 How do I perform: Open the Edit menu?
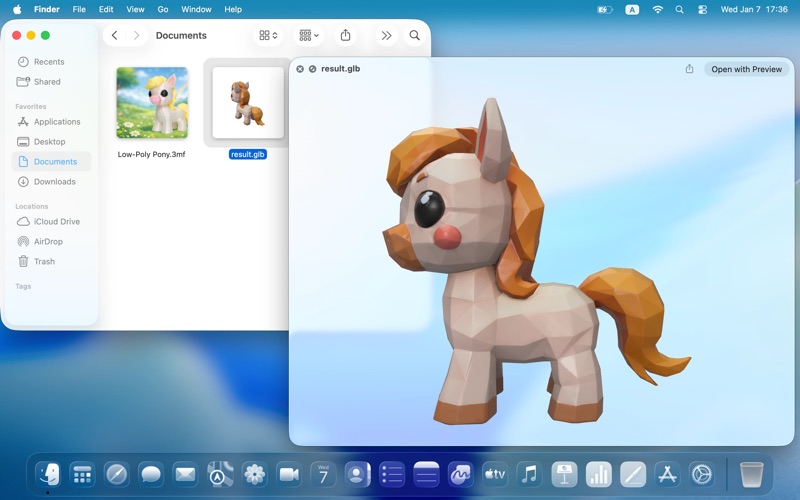point(106,9)
